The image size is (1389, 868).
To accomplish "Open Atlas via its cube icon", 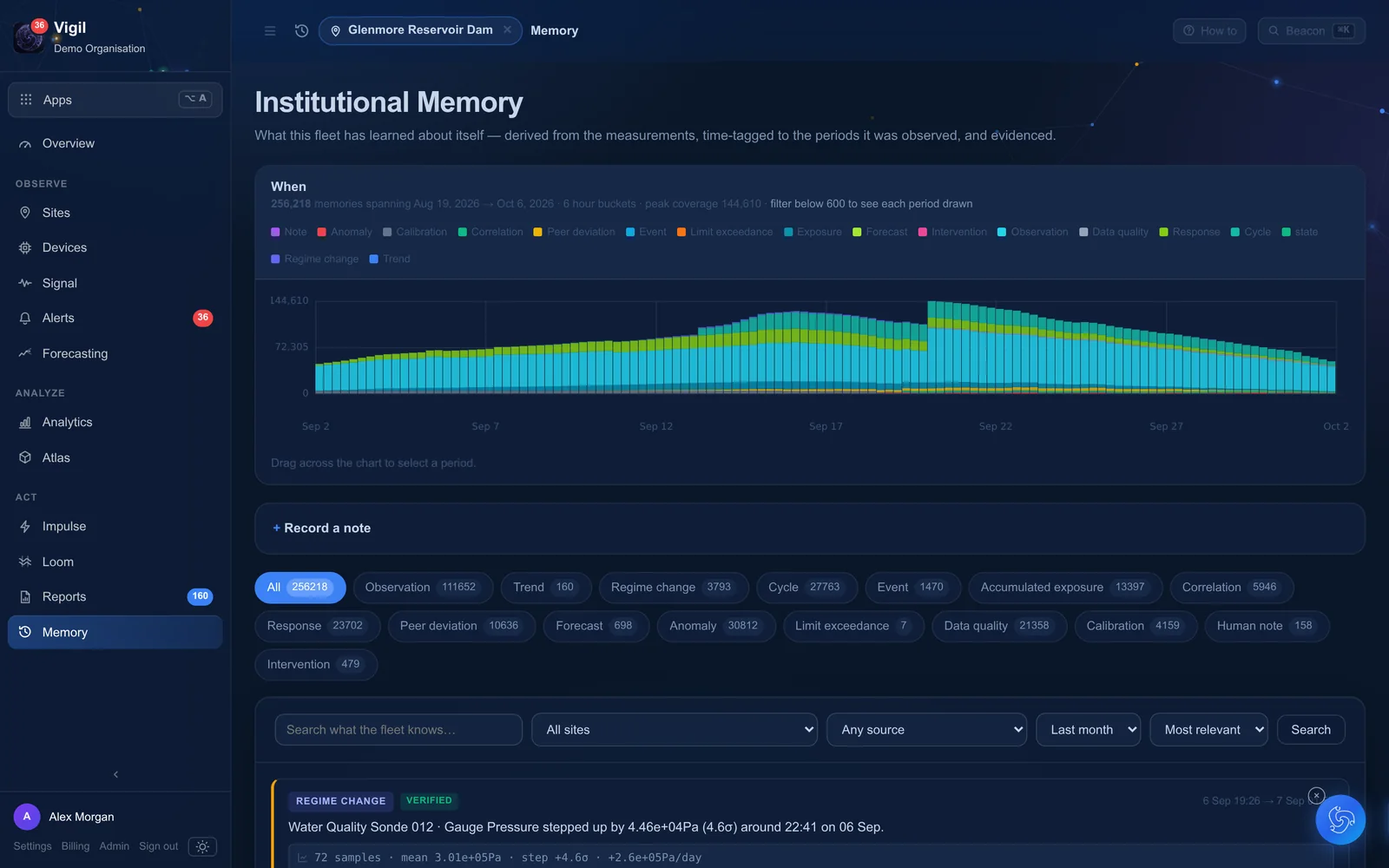I will pos(25,457).
